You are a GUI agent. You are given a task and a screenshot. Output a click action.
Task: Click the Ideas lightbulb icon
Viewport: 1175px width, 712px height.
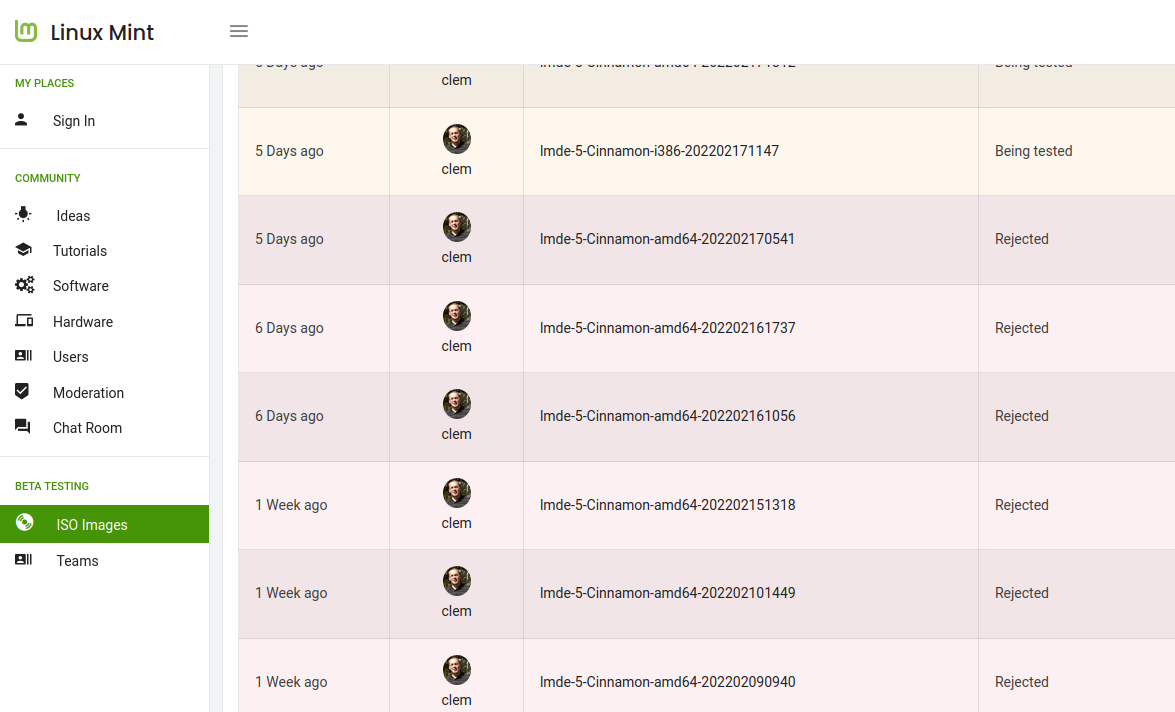23,214
